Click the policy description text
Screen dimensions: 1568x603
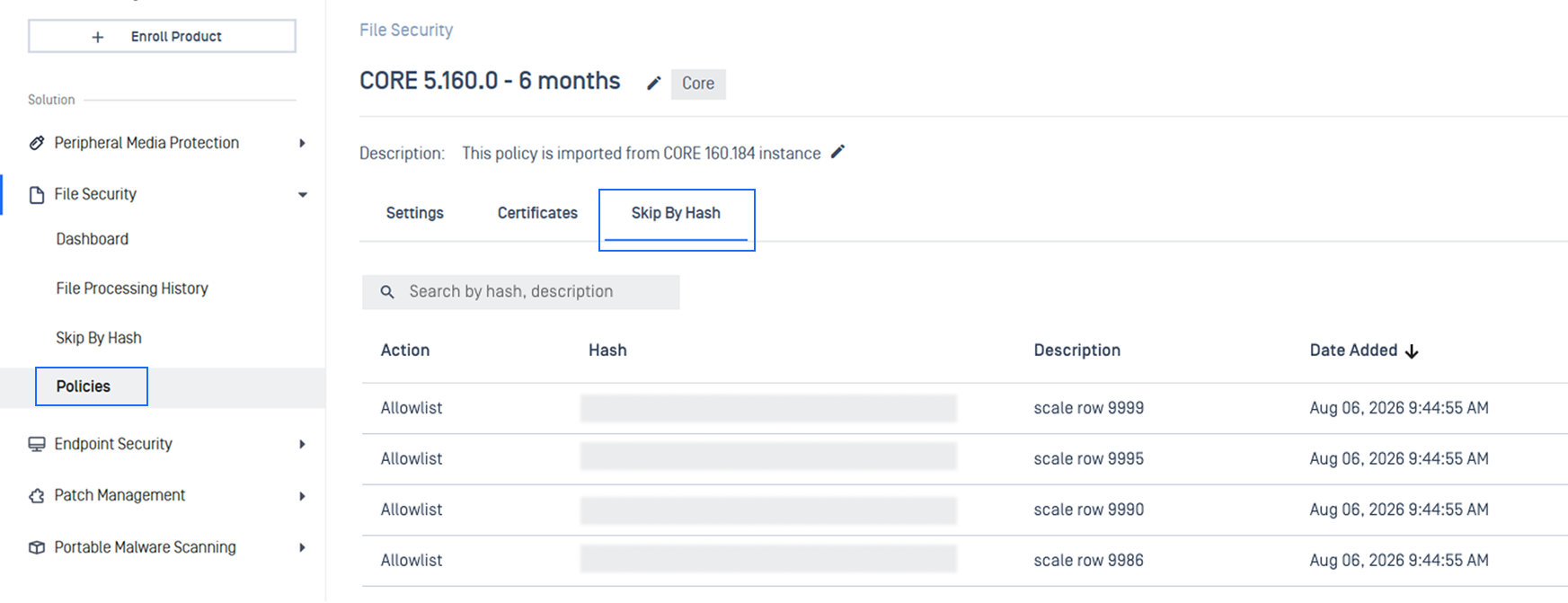click(x=642, y=154)
